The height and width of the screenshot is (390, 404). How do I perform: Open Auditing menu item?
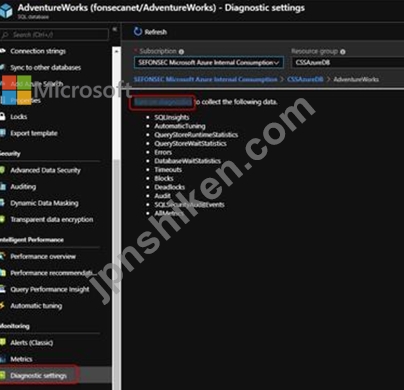23,187
